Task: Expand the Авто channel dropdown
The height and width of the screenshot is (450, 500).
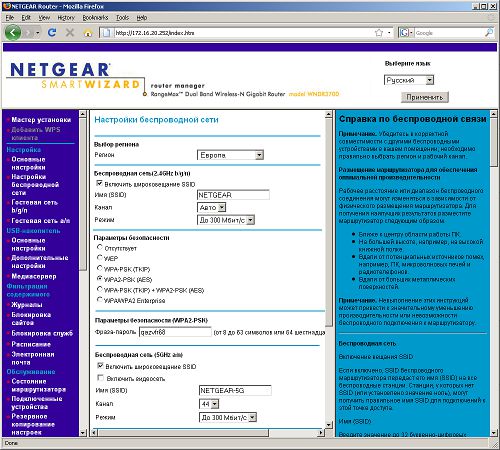Action: tap(212, 207)
